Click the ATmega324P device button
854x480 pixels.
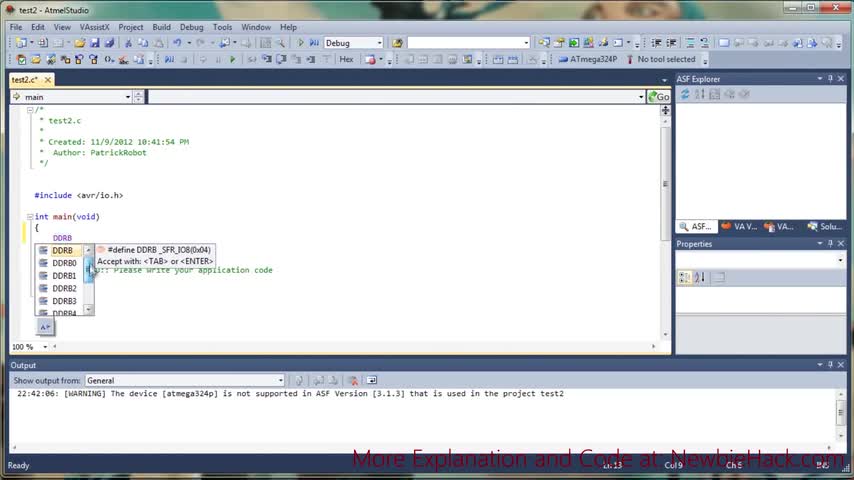point(588,59)
